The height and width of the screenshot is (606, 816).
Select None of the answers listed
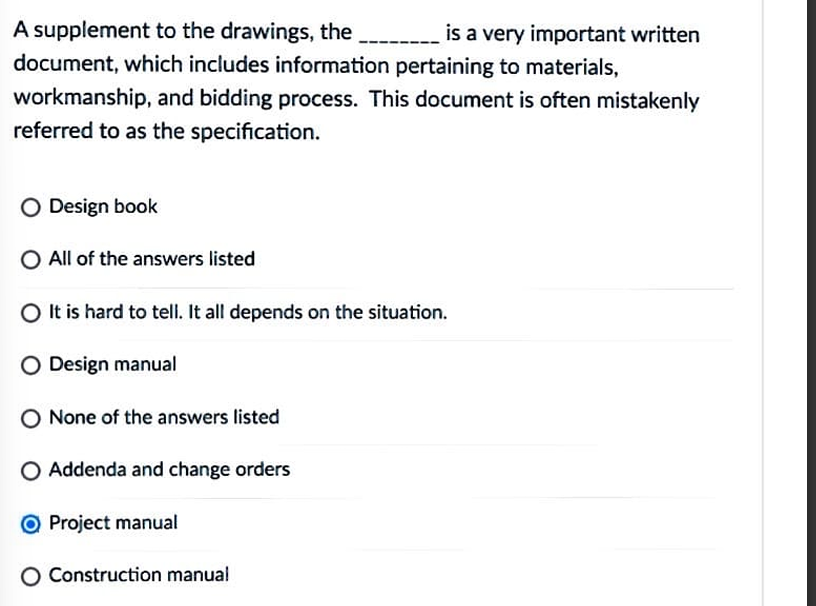[x=31, y=417]
